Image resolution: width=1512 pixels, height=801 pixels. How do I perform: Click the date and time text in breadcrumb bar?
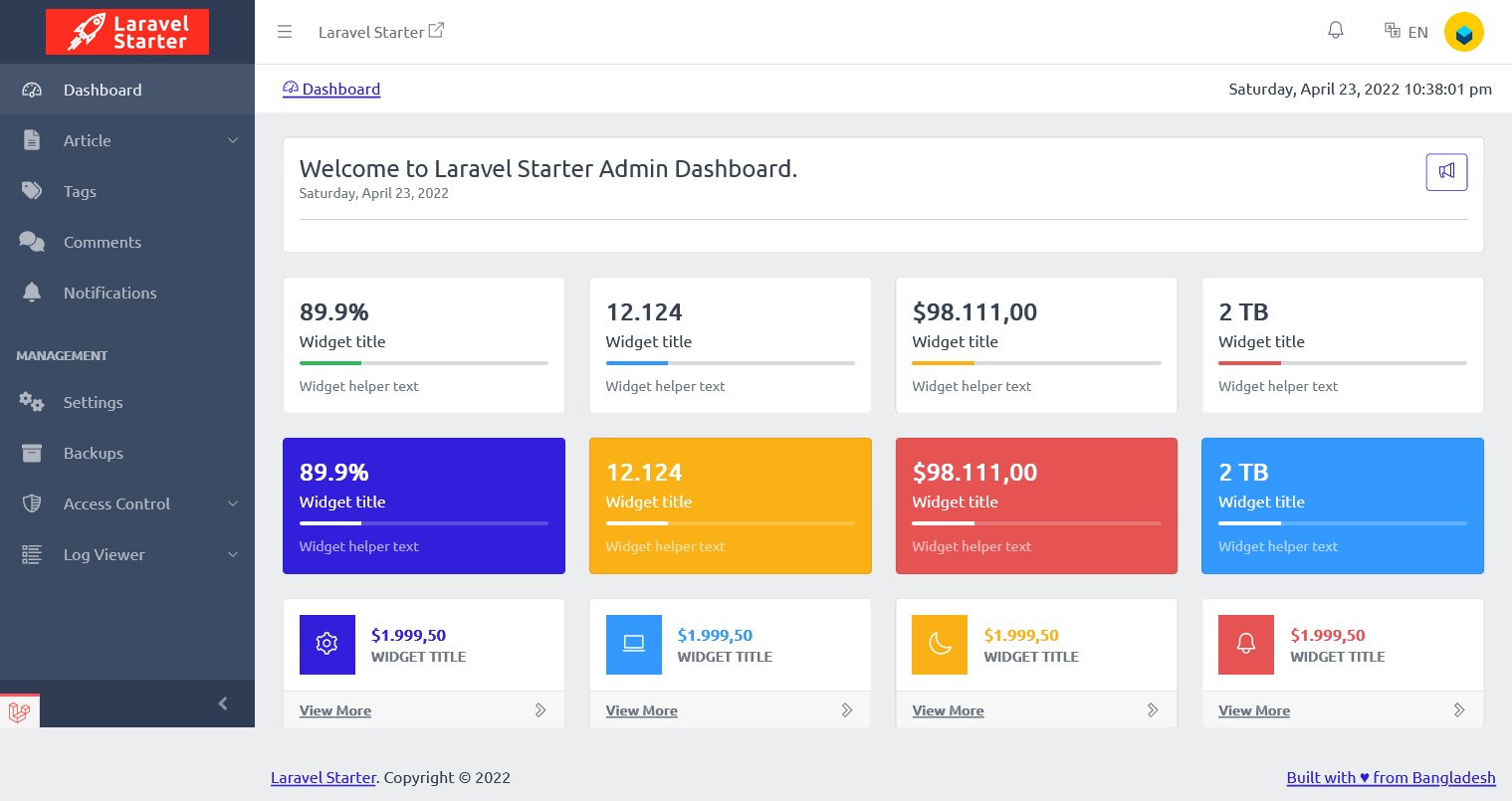click(x=1360, y=89)
